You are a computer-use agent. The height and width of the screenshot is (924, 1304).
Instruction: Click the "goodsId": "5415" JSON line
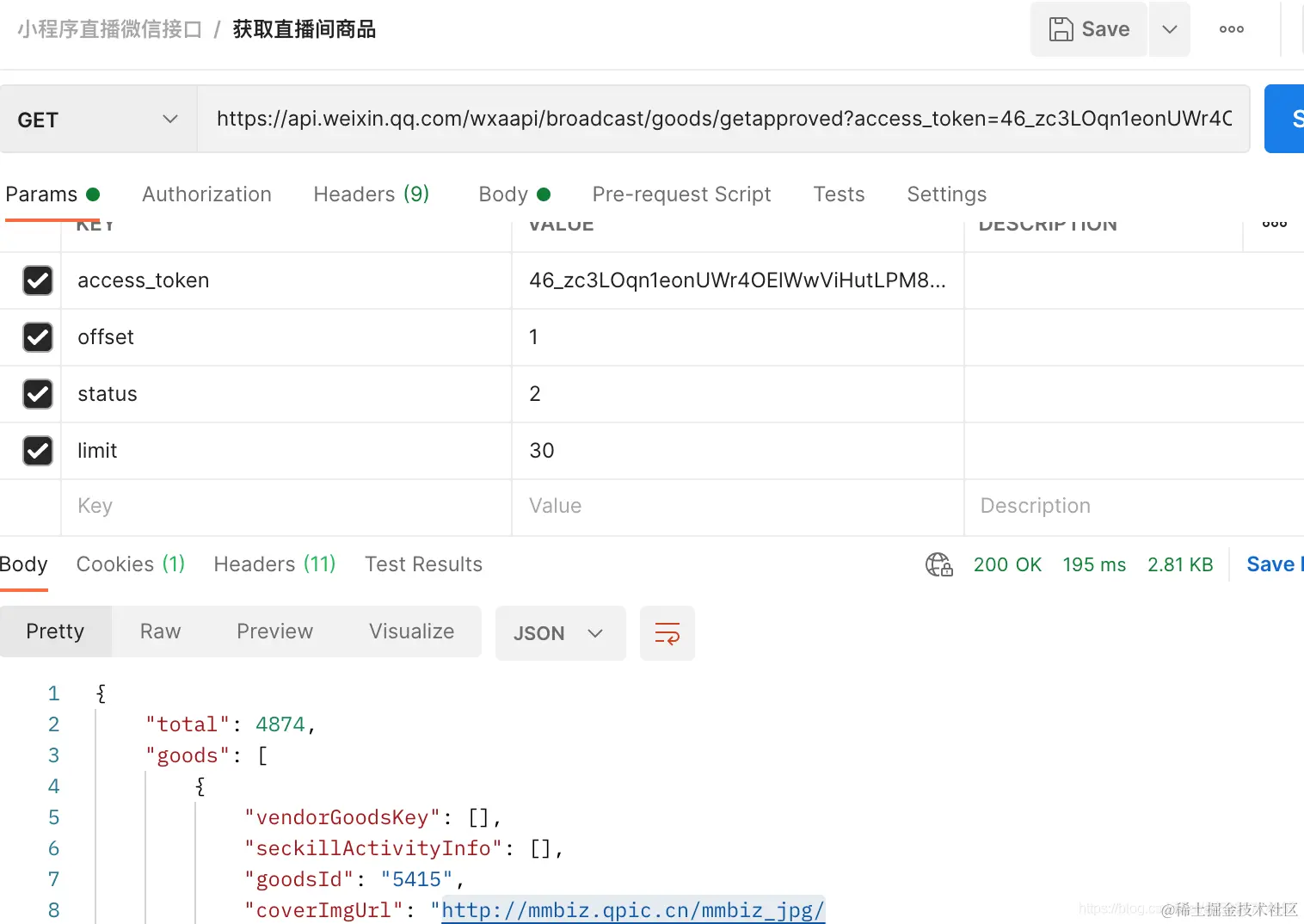click(354, 879)
